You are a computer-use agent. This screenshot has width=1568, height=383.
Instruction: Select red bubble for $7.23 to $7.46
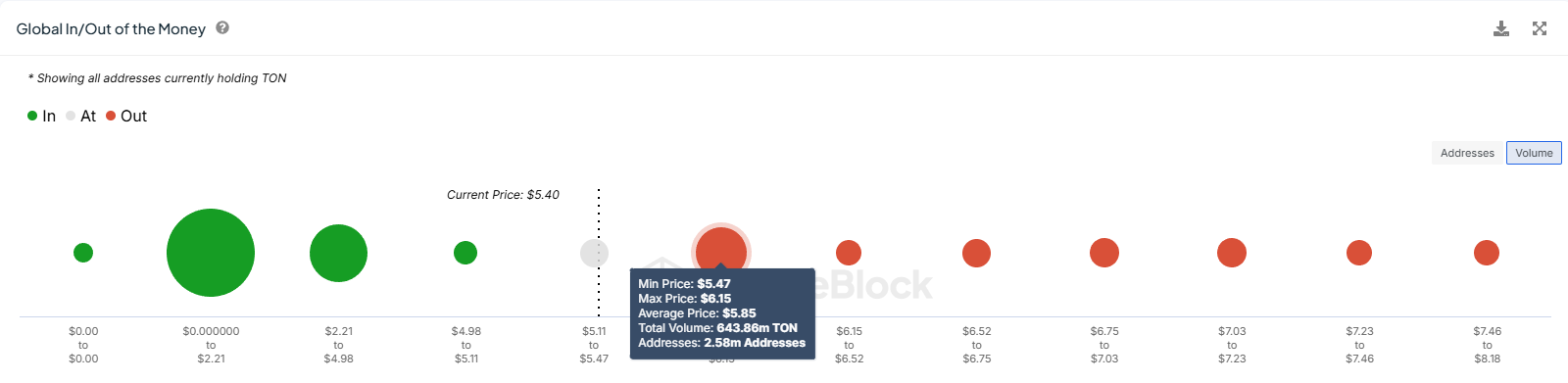coord(1359,253)
